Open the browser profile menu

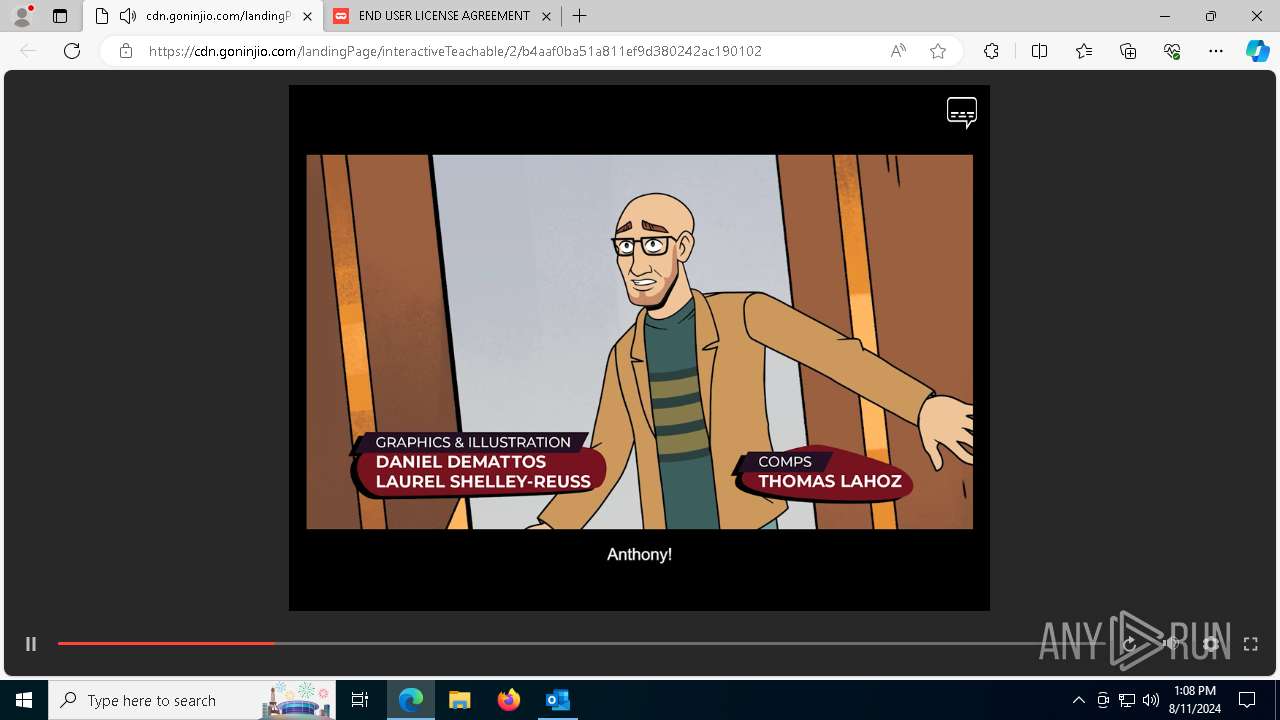pos(22,16)
